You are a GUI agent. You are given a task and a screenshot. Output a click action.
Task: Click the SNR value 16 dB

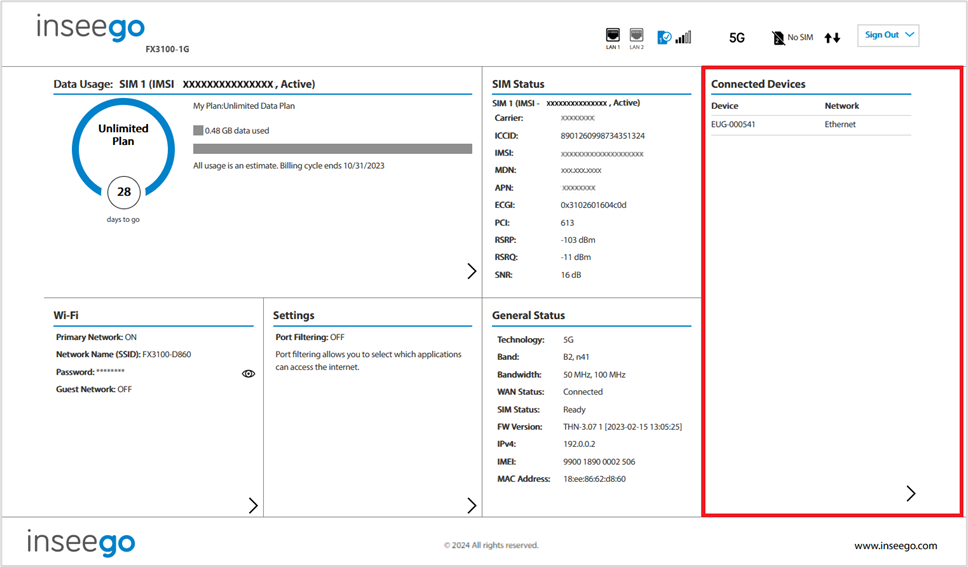(x=571, y=275)
